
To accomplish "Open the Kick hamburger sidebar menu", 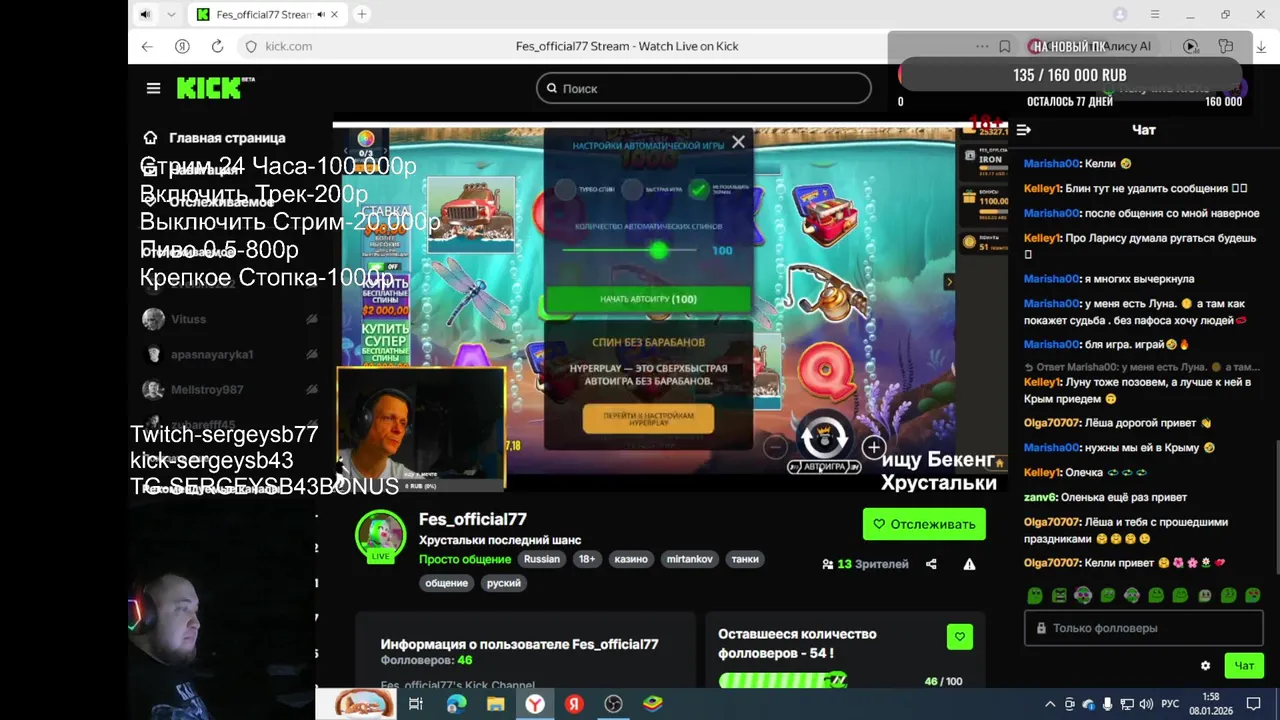I will coord(153,88).
